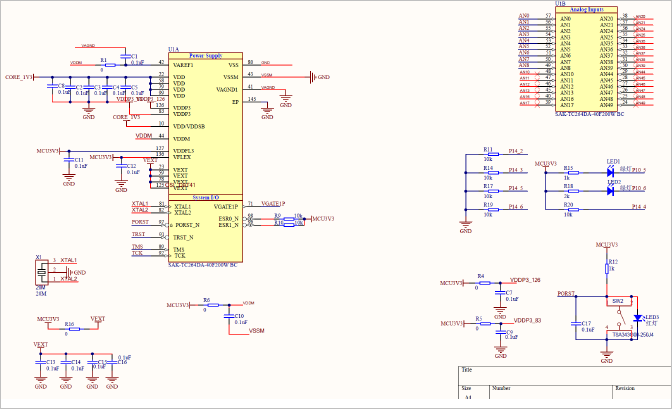This screenshot has height=409, width=672.
Task: Select resistor R20 symbol
Action: coord(573,210)
